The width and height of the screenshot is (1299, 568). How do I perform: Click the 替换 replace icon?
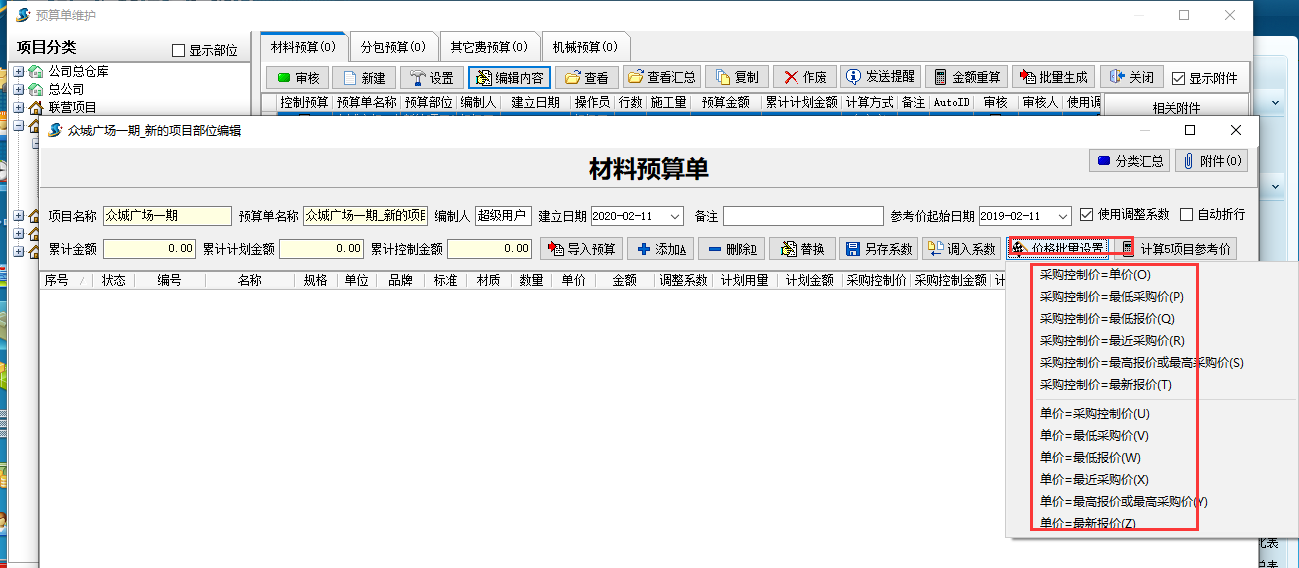788,249
